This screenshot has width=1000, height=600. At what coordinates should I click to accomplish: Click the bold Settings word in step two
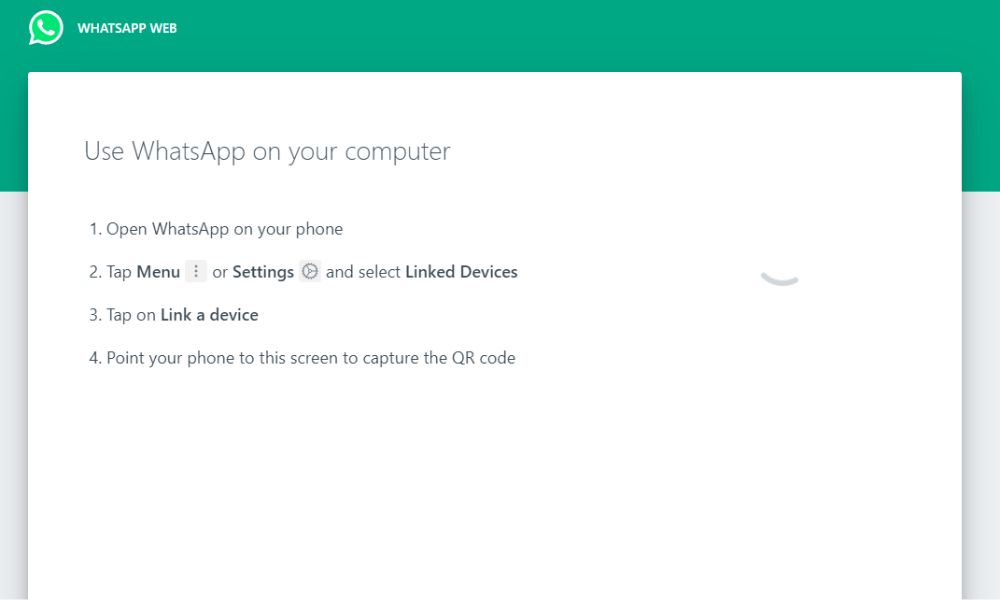click(263, 271)
